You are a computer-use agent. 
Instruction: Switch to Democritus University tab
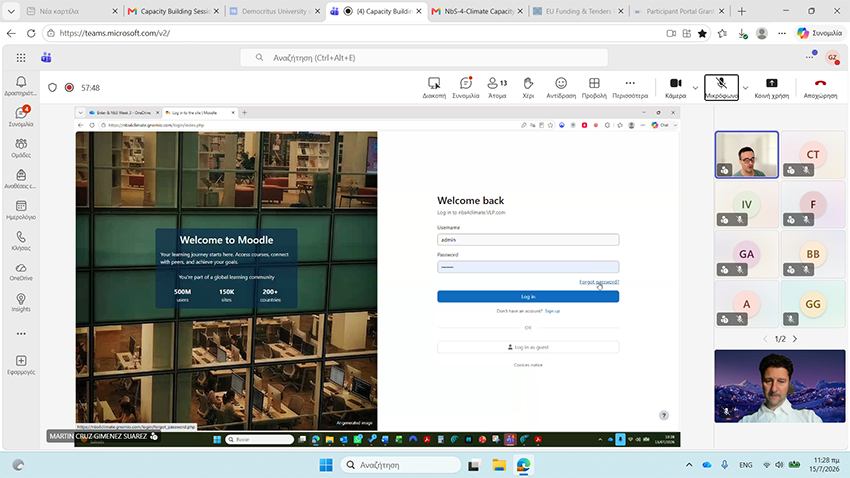point(275,11)
